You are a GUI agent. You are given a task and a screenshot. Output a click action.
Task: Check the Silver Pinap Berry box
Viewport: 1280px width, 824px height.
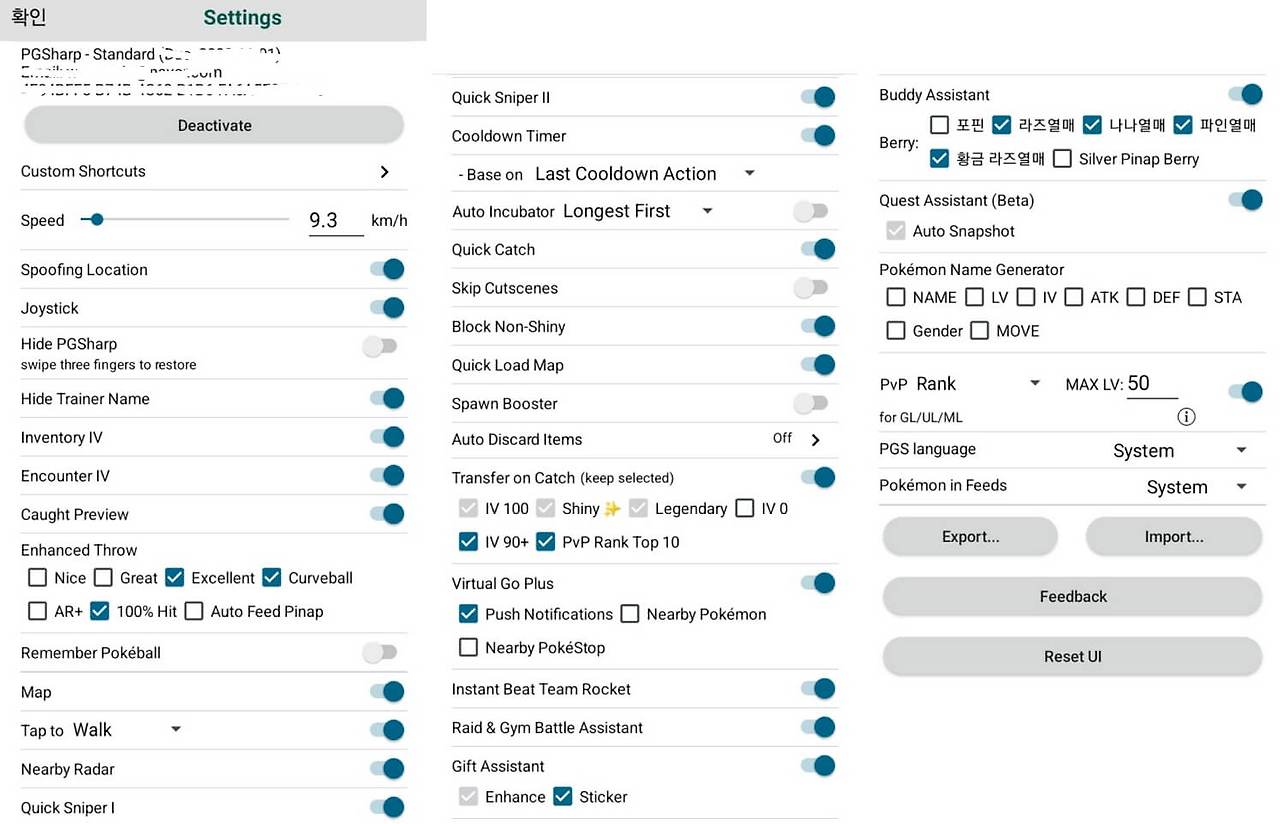pyautogui.click(x=1062, y=159)
